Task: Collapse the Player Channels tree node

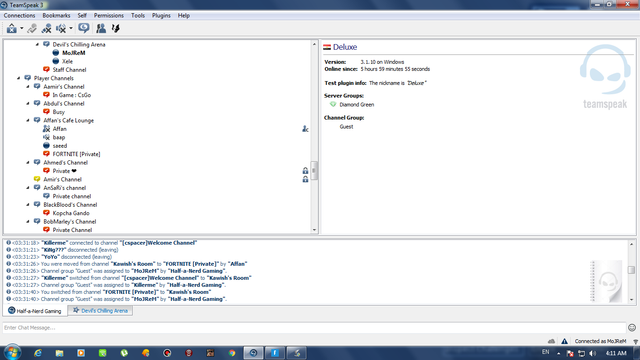Action: click(18, 78)
